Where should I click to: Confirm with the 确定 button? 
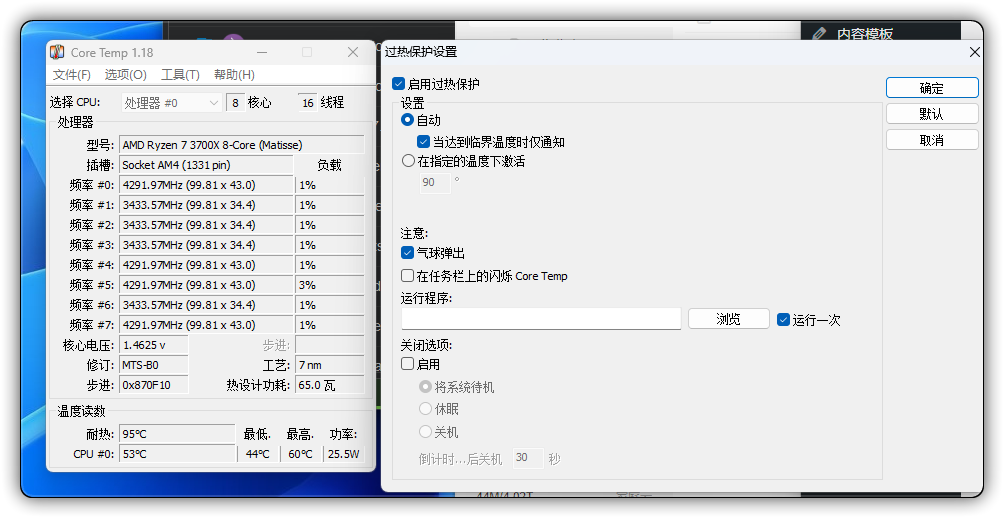932,88
